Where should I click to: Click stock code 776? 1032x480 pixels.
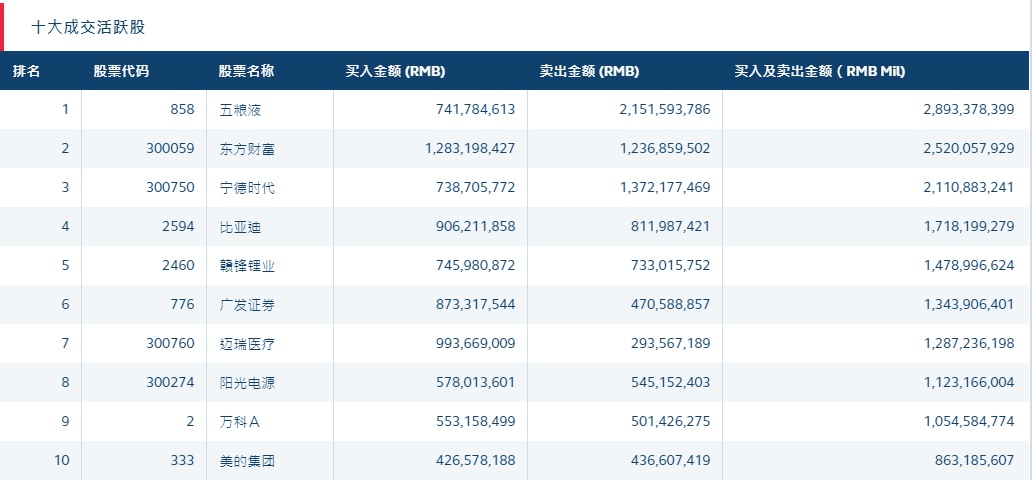(x=182, y=304)
